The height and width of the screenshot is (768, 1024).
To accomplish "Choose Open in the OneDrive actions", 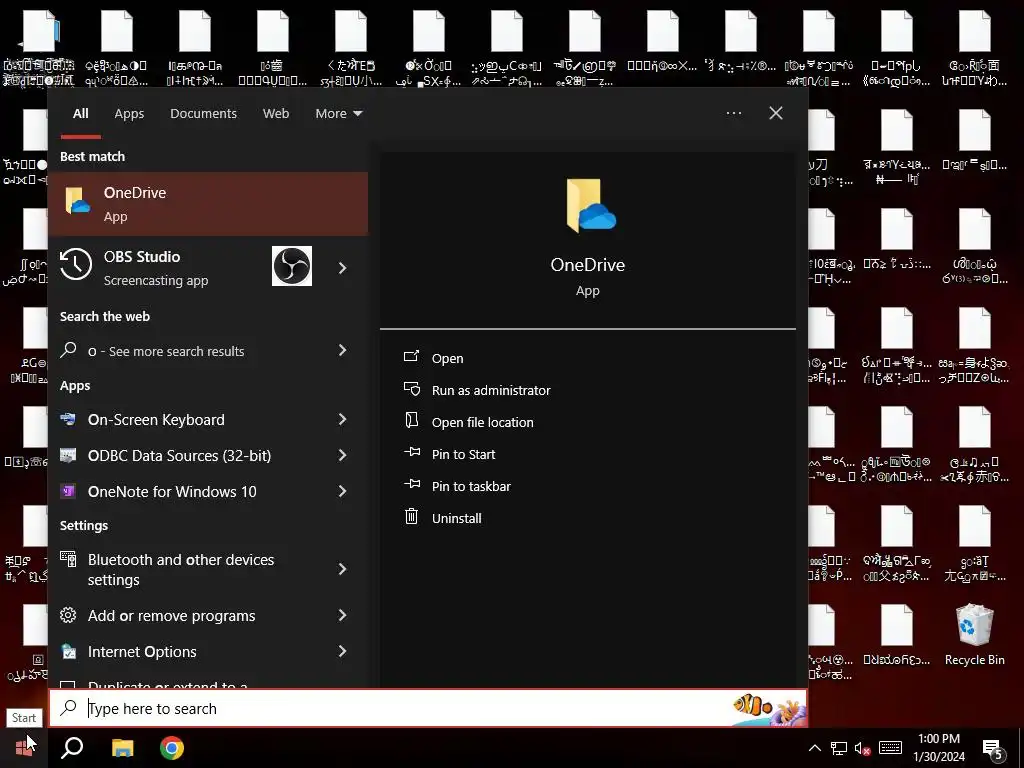I will tap(447, 359).
